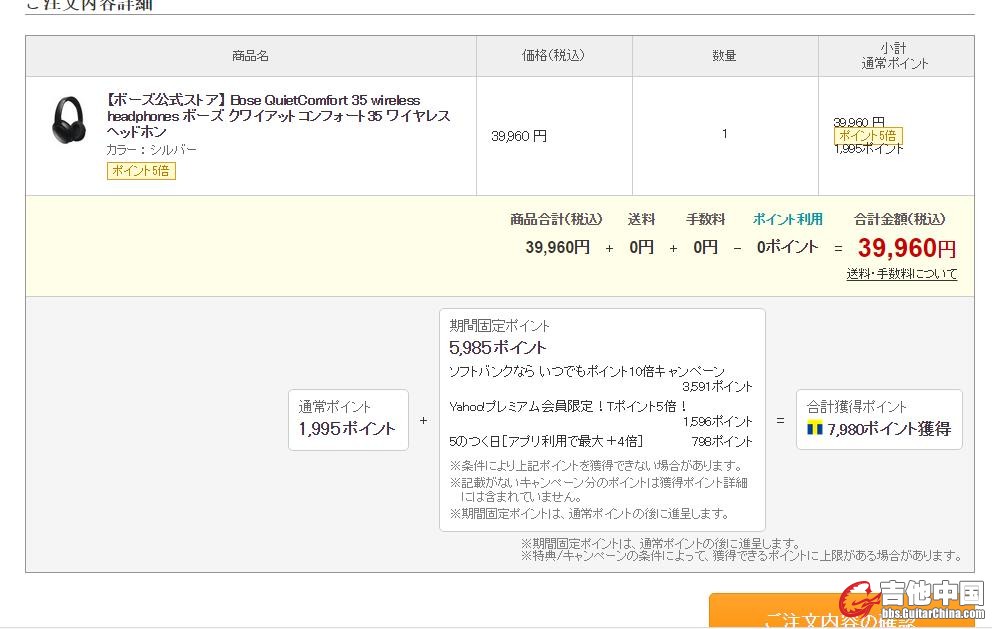The image size is (992, 629).
Task: Click the 0ポイント value
Action: click(x=787, y=247)
